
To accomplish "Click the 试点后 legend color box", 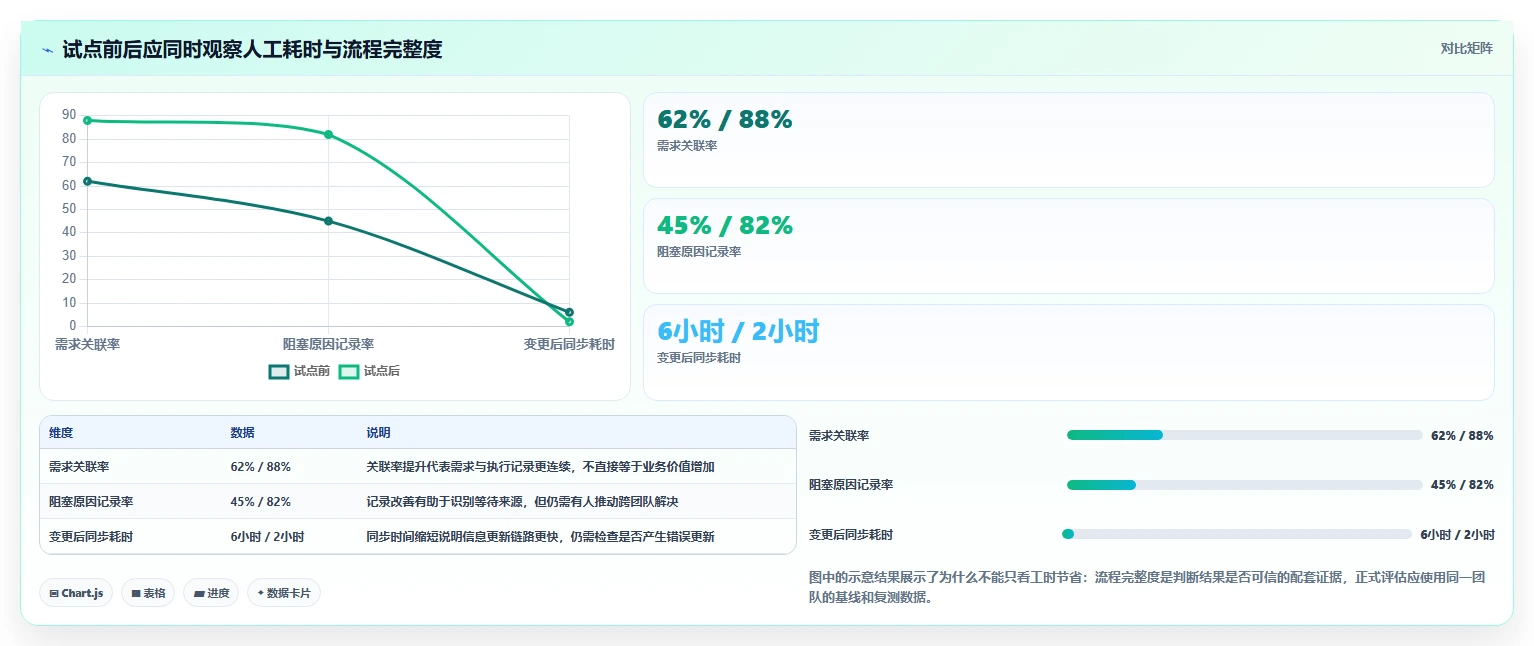I will [x=349, y=371].
